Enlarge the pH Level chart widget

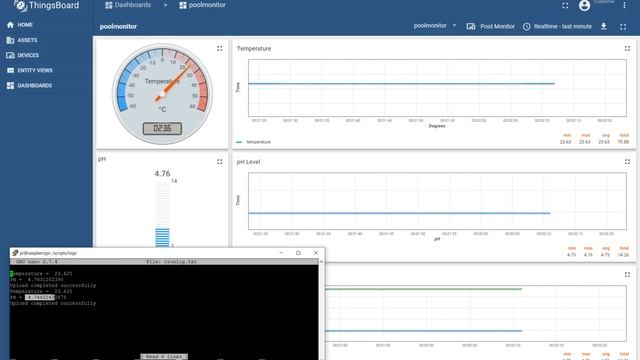627,162
